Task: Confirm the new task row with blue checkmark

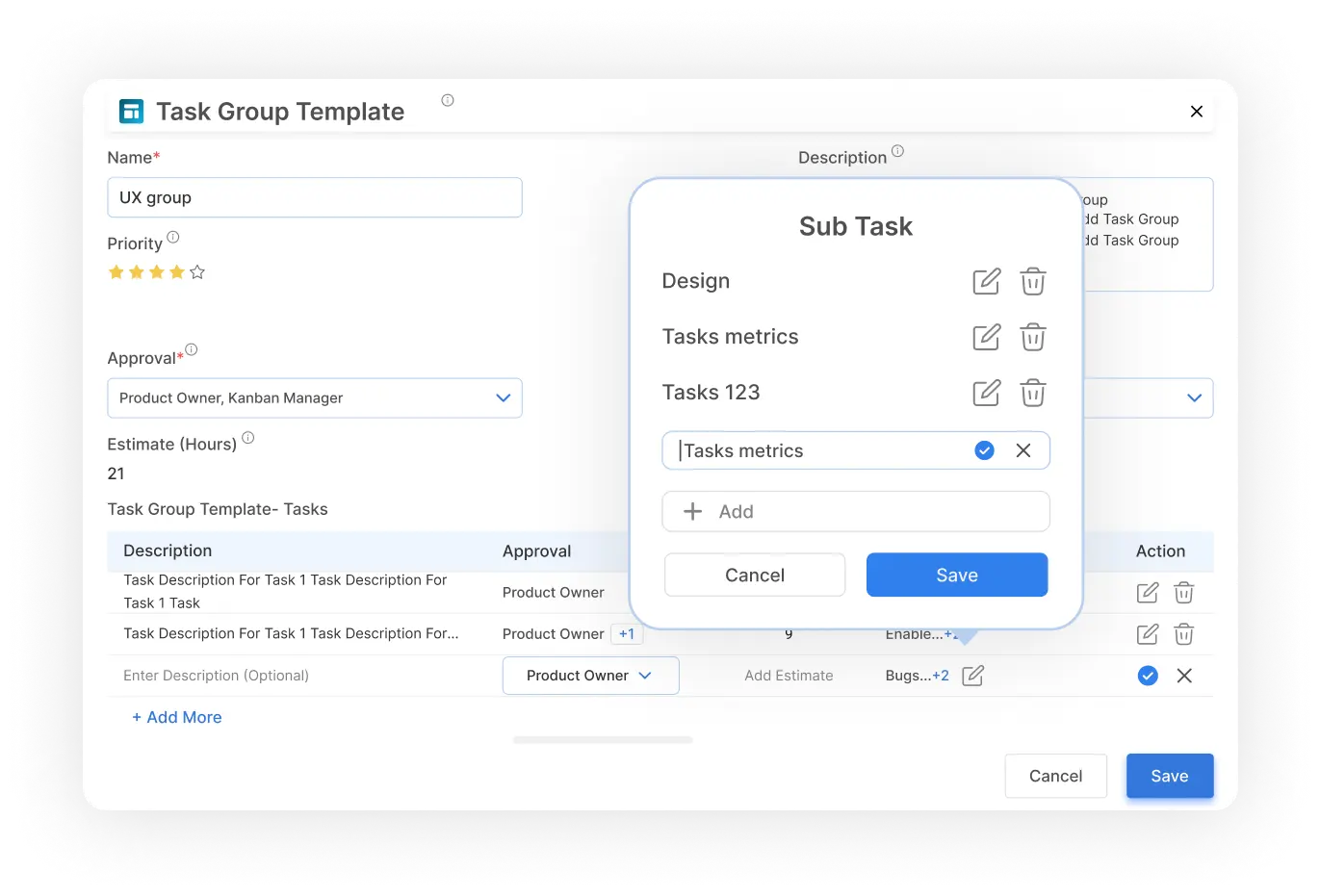Action: [1147, 675]
